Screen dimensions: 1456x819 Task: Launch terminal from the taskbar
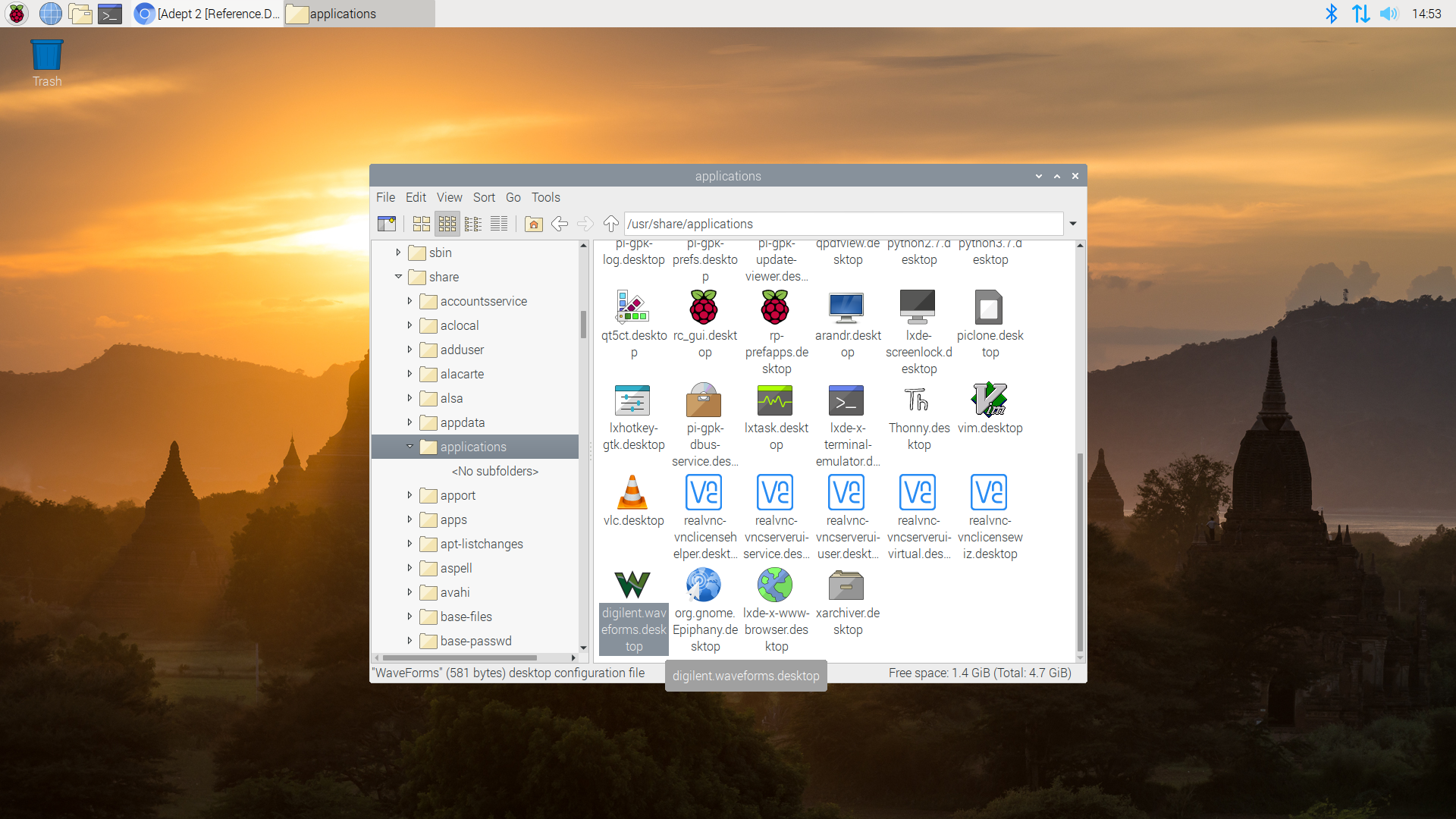point(110,14)
